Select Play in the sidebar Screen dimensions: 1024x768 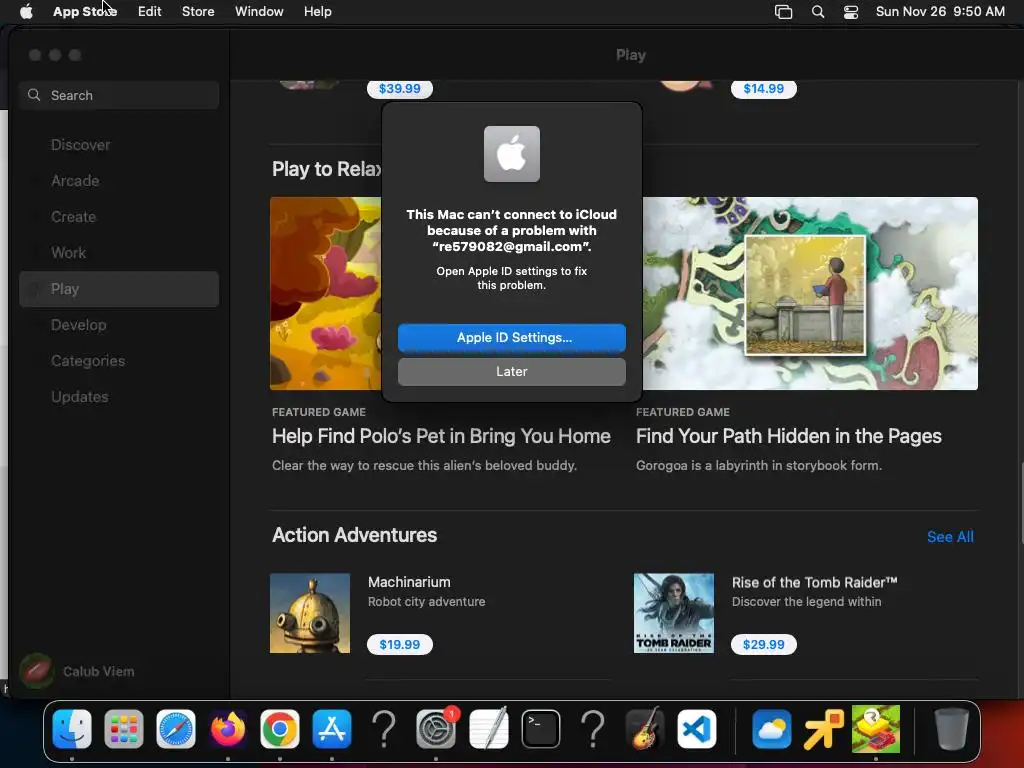point(119,289)
